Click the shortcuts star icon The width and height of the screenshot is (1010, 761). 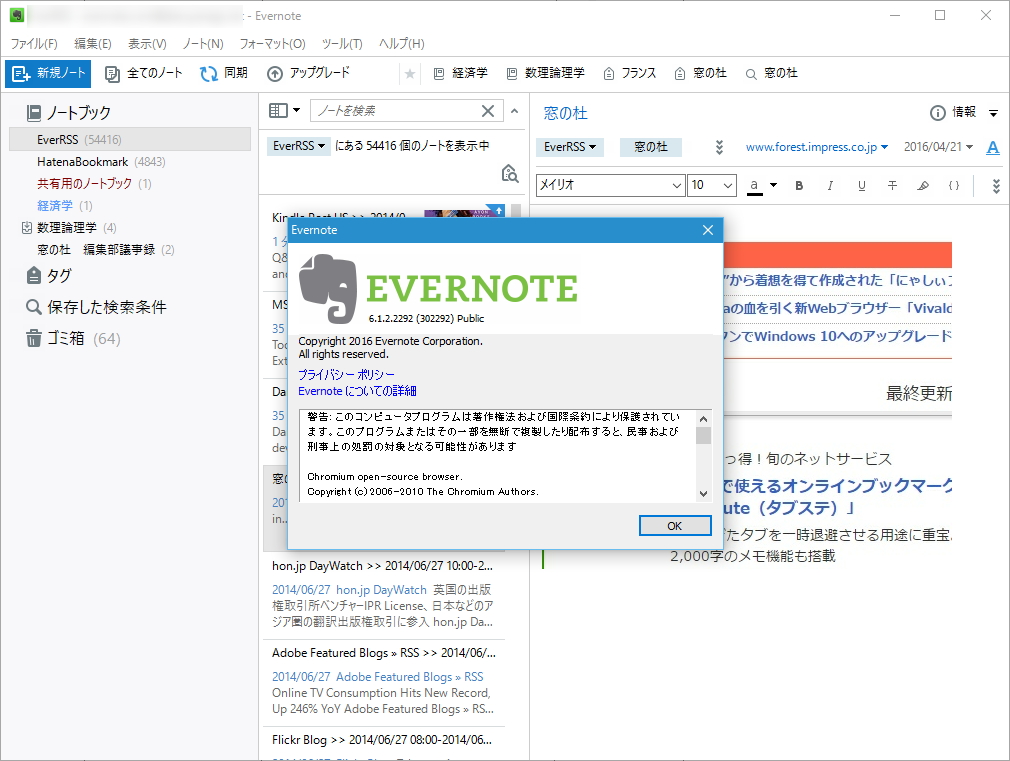coord(410,74)
